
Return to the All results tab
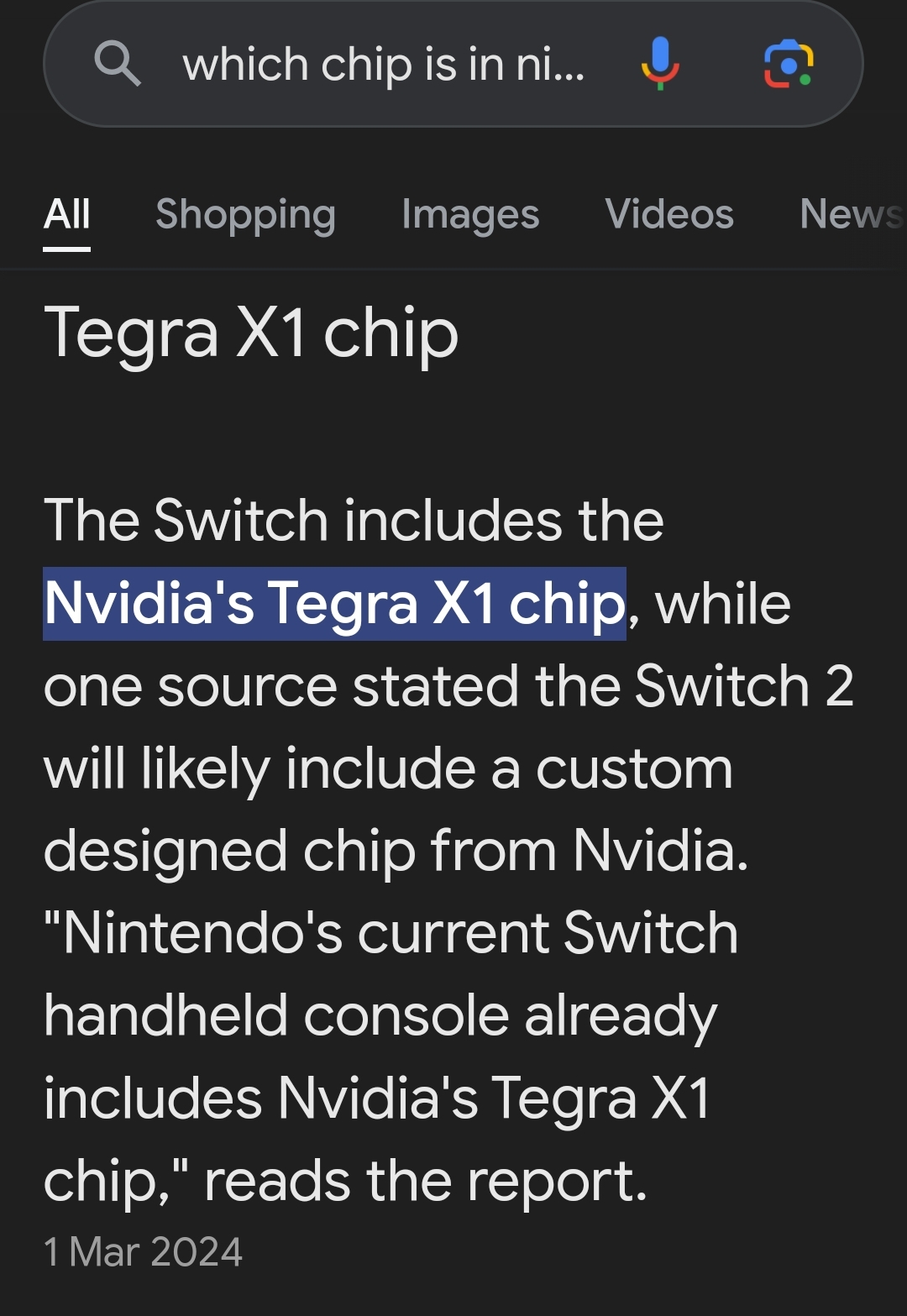point(67,214)
